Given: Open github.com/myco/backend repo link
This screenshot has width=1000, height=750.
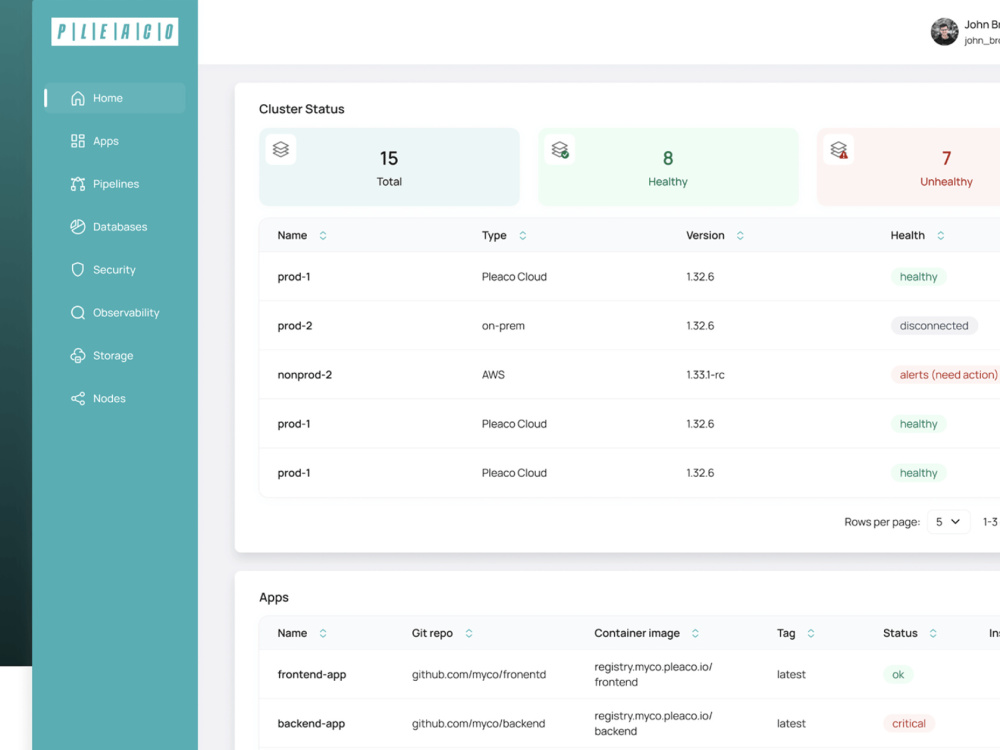Looking at the screenshot, I should coord(478,724).
